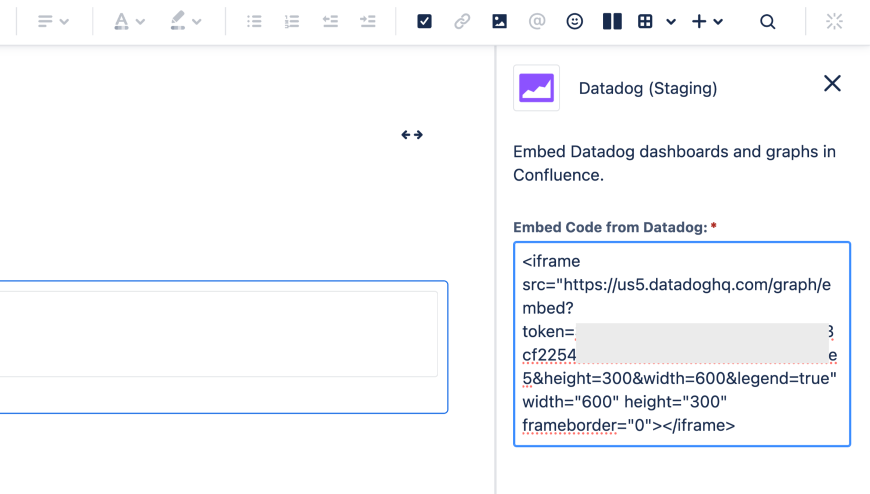Open the plus insert menu
The image size is (870, 494).
point(706,21)
